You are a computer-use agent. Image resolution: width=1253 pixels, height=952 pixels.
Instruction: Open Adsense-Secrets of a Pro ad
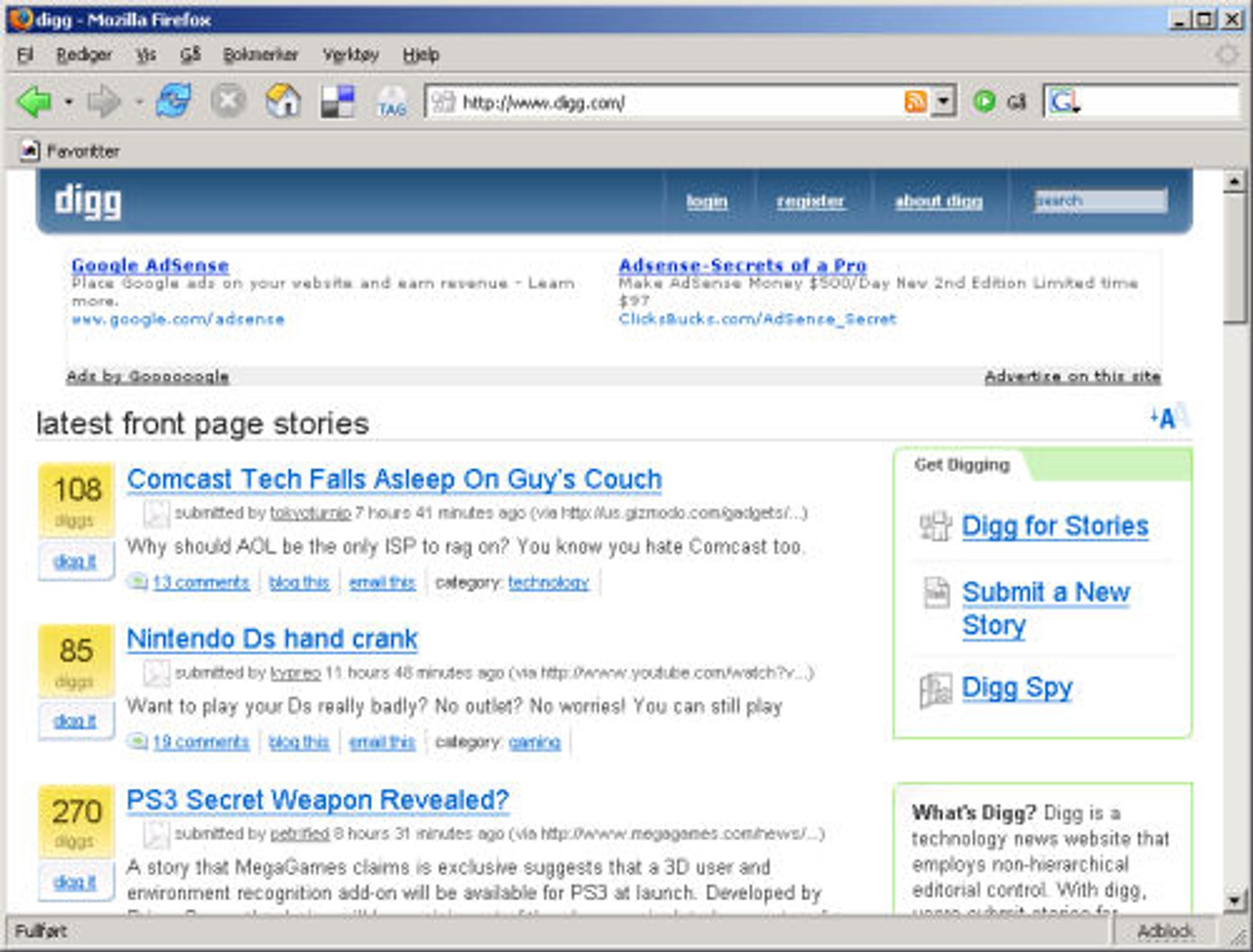(x=743, y=266)
